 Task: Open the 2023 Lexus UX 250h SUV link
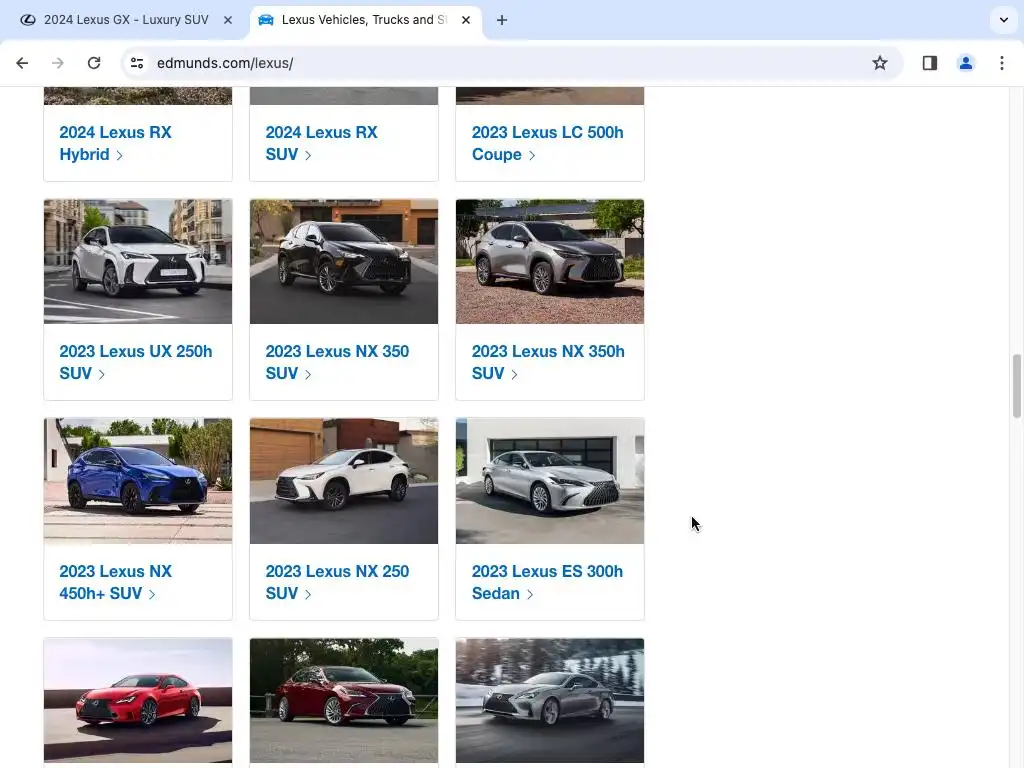(x=135, y=362)
